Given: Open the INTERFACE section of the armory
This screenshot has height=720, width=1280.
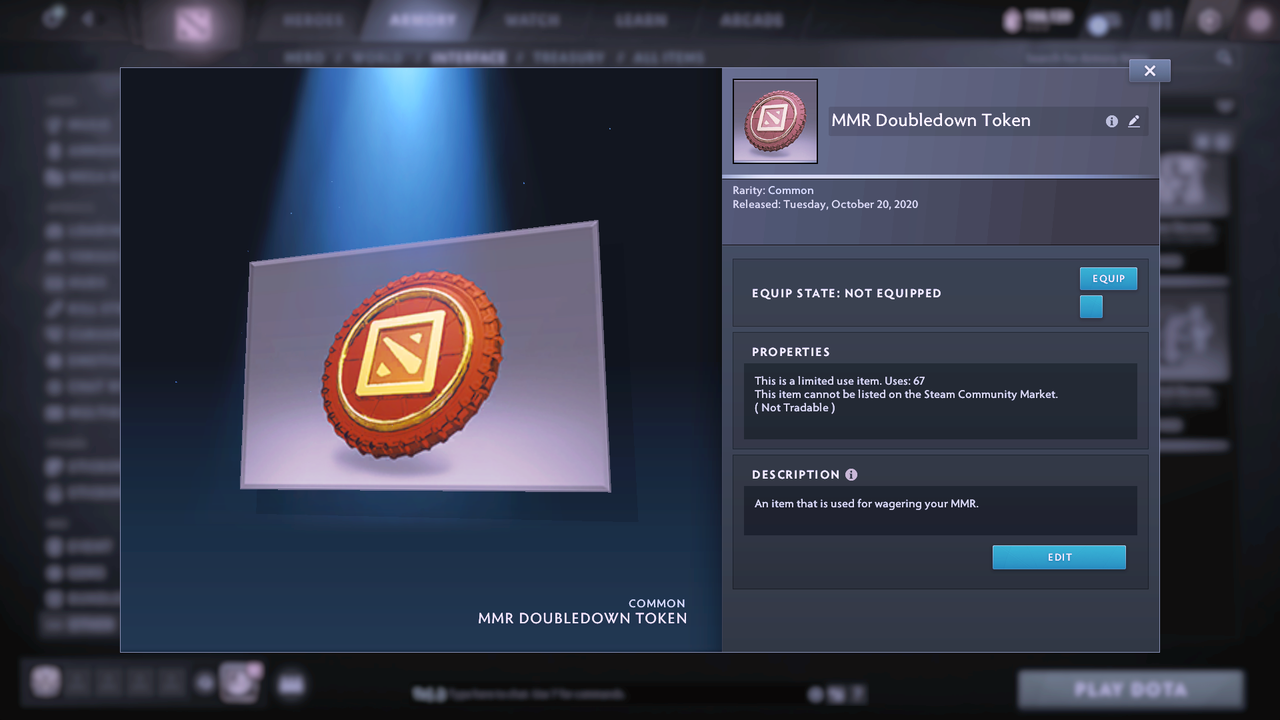Looking at the screenshot, I should pos(470,57).
